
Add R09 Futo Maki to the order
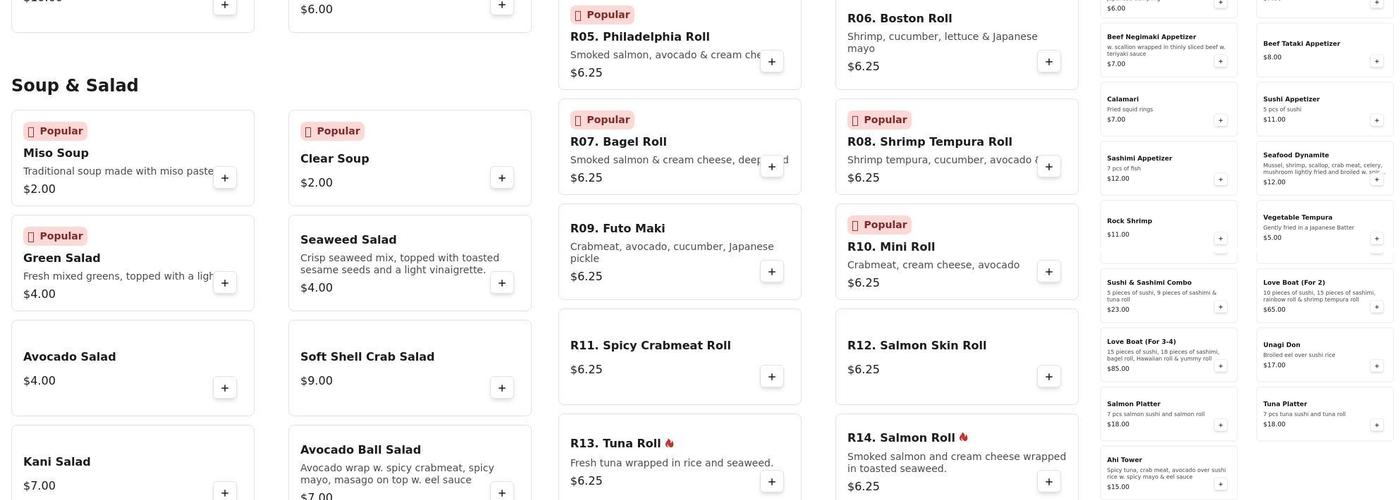coord(771,272)
